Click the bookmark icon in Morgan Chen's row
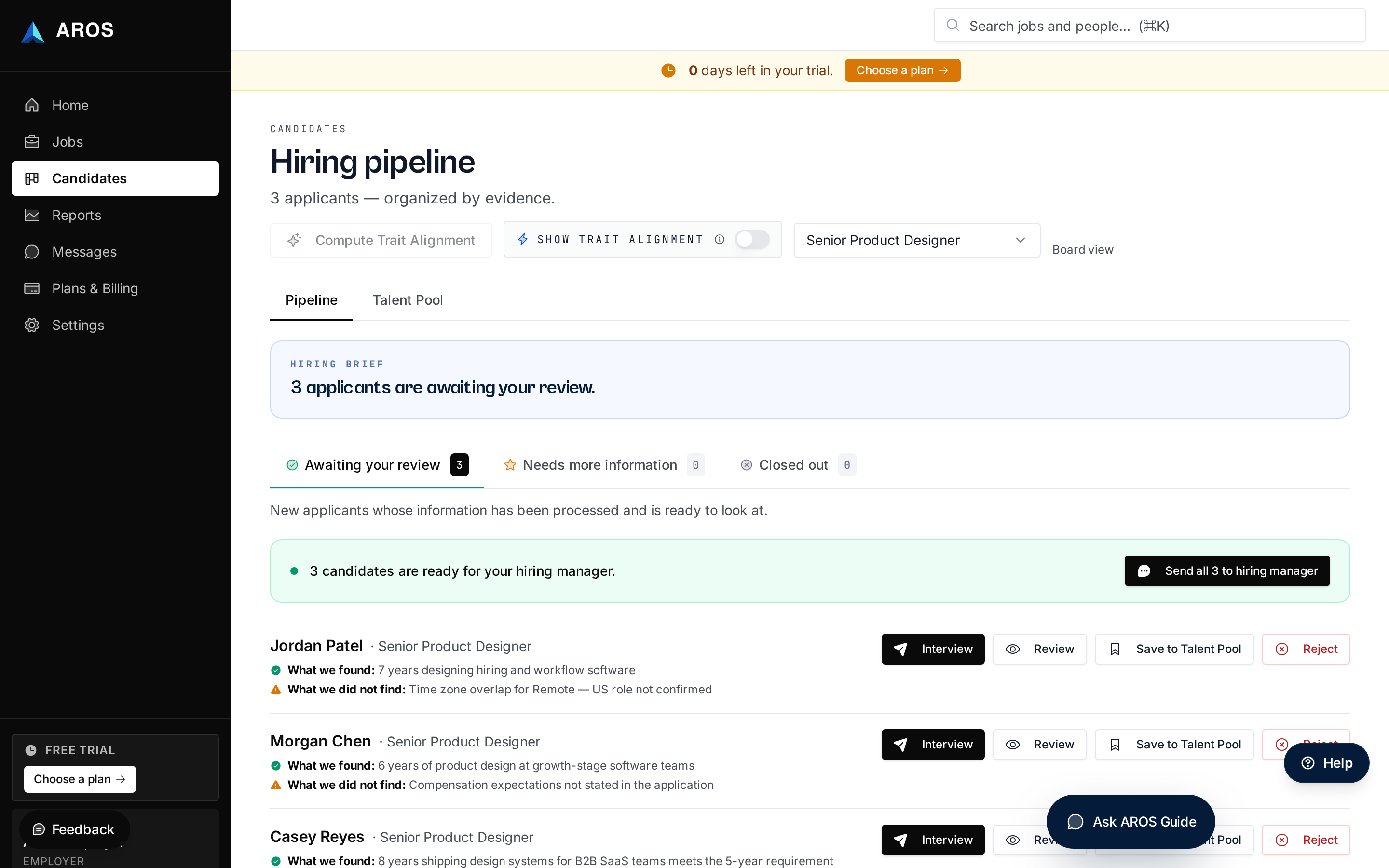The height and width of the screenshot is (868, 1389). (x=1115, y=745)
